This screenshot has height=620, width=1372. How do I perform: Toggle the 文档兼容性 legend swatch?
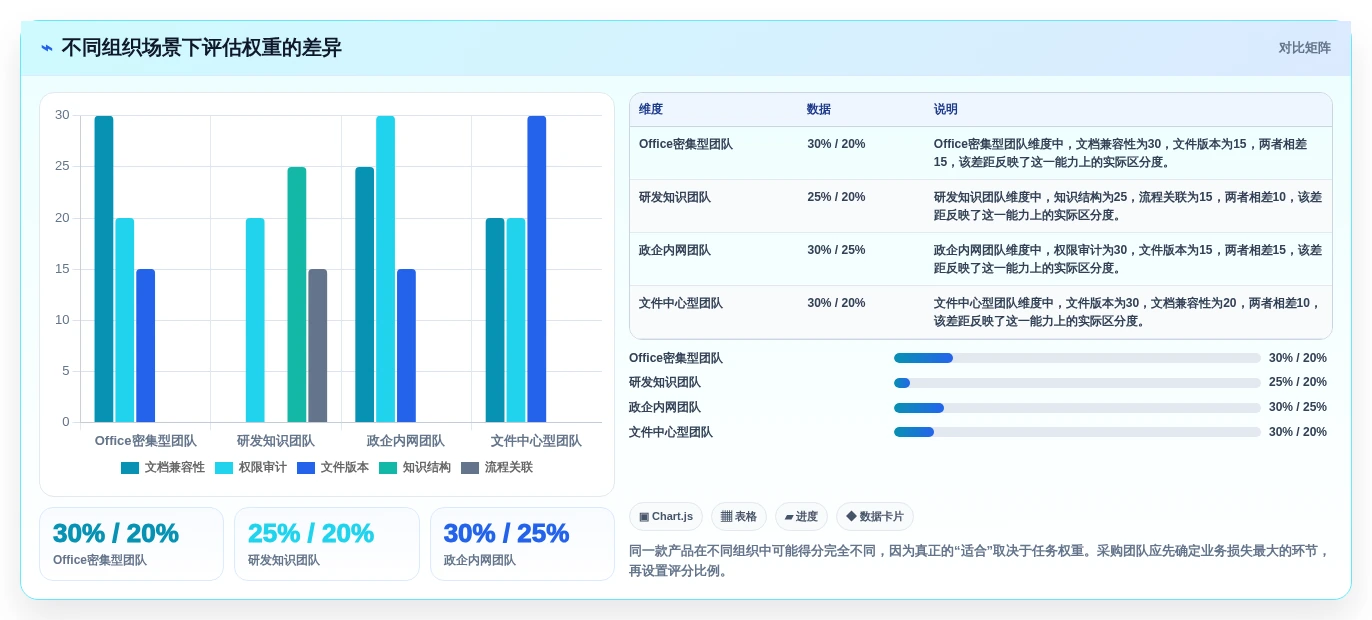(x=130, y=468)
